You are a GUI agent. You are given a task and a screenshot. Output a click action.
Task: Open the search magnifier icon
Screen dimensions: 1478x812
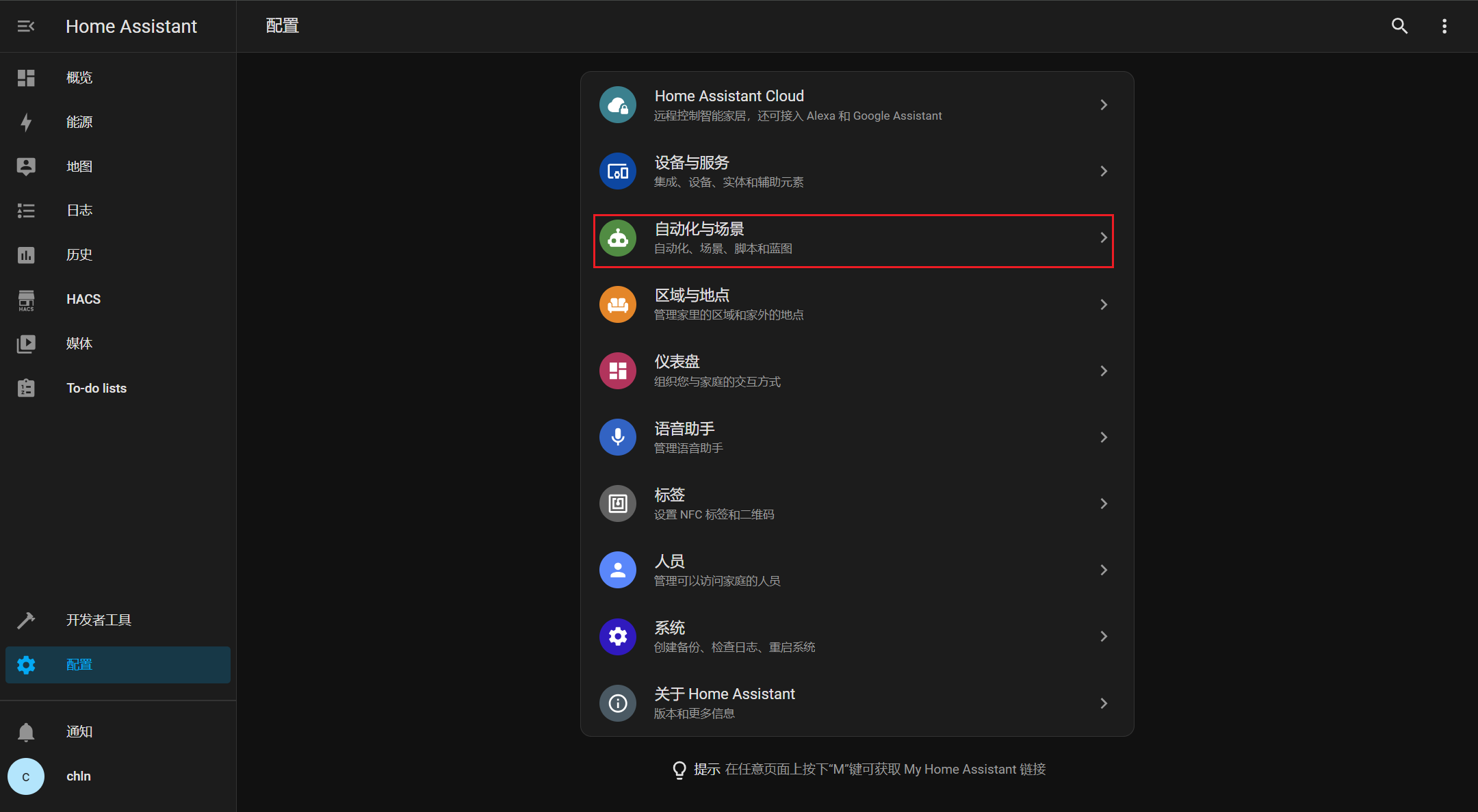1399,26
